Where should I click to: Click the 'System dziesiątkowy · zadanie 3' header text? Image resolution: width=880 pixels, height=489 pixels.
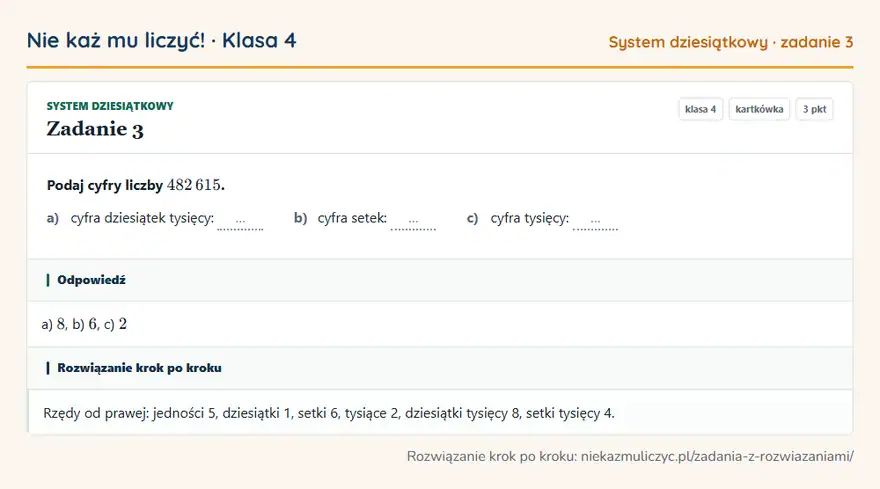[x=731, y=42]
